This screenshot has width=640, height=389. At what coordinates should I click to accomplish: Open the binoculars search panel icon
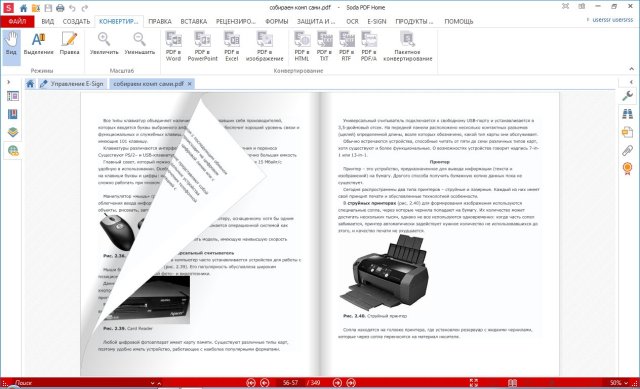(627, 114)
